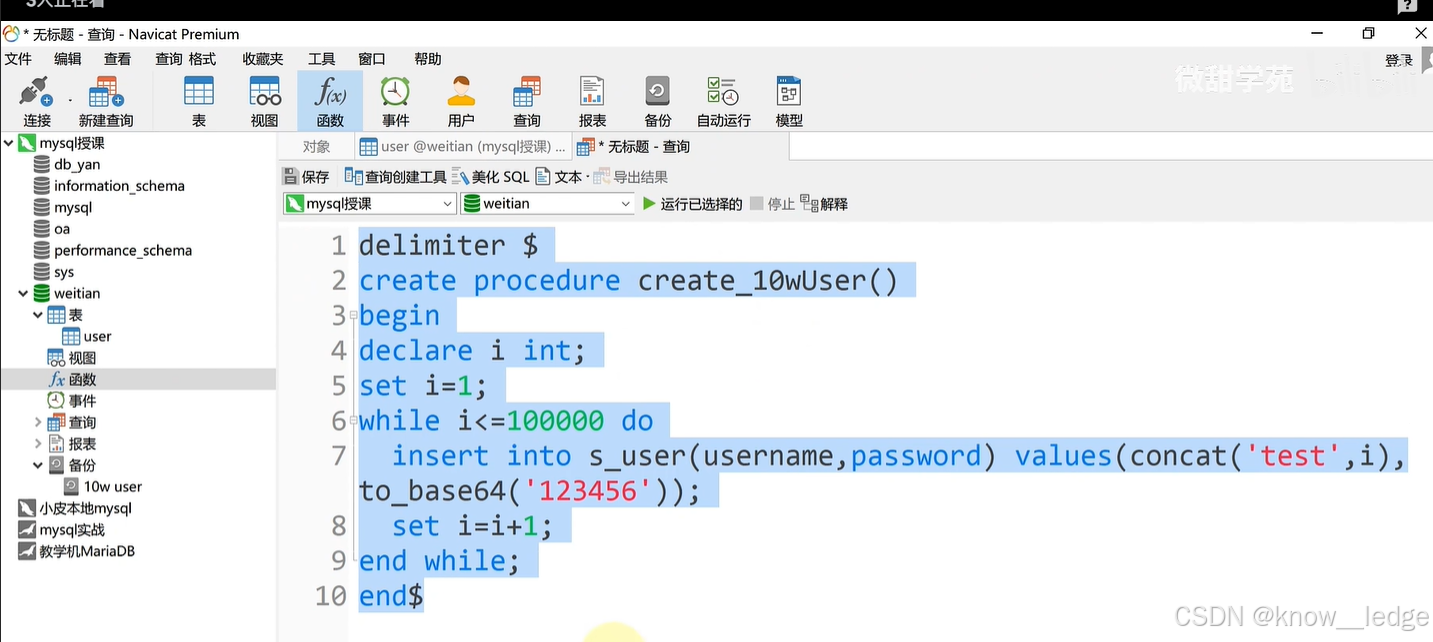Image resolution: width=1433 pixels, height=642 pixels.
Task: Expand the 查询 node in tree
Action: point(38,422)
